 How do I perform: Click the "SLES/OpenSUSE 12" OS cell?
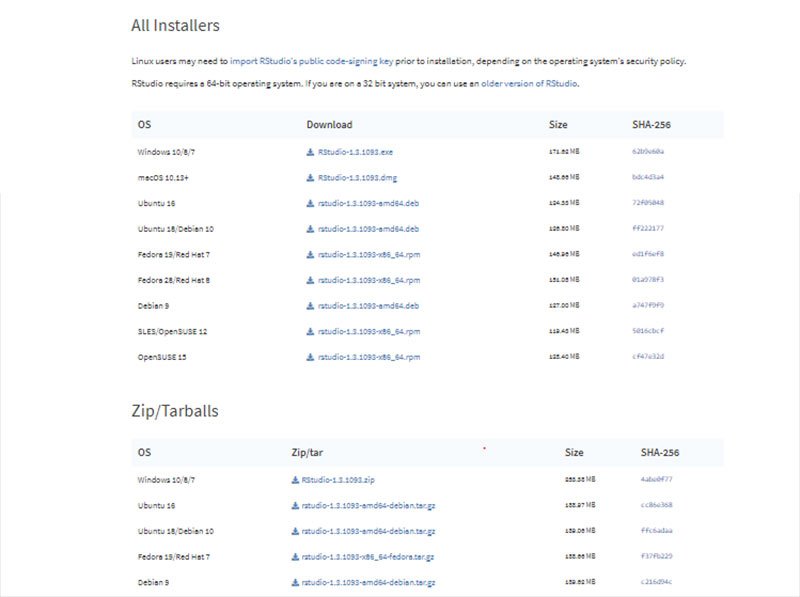pos(172,331)
